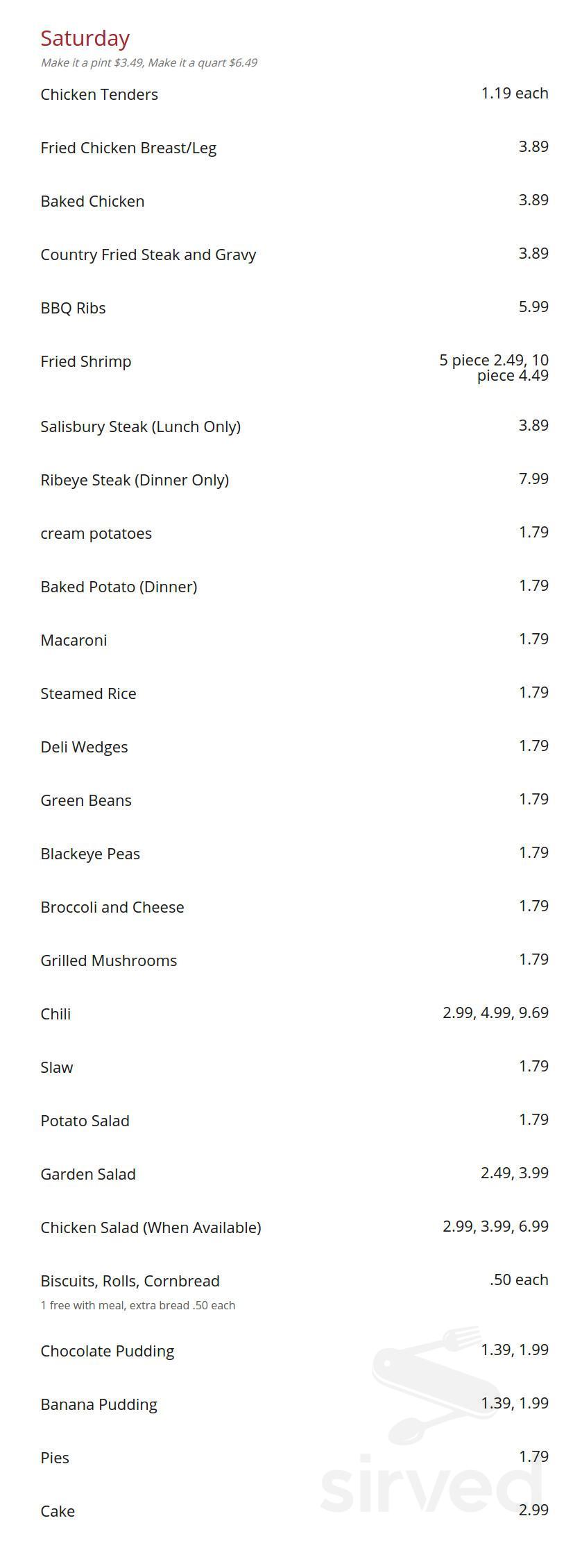This screenshot has height=1568, width=582.
Task: Select the Macaroni side item
Action: pyautogui.click(x=74, y=640)
